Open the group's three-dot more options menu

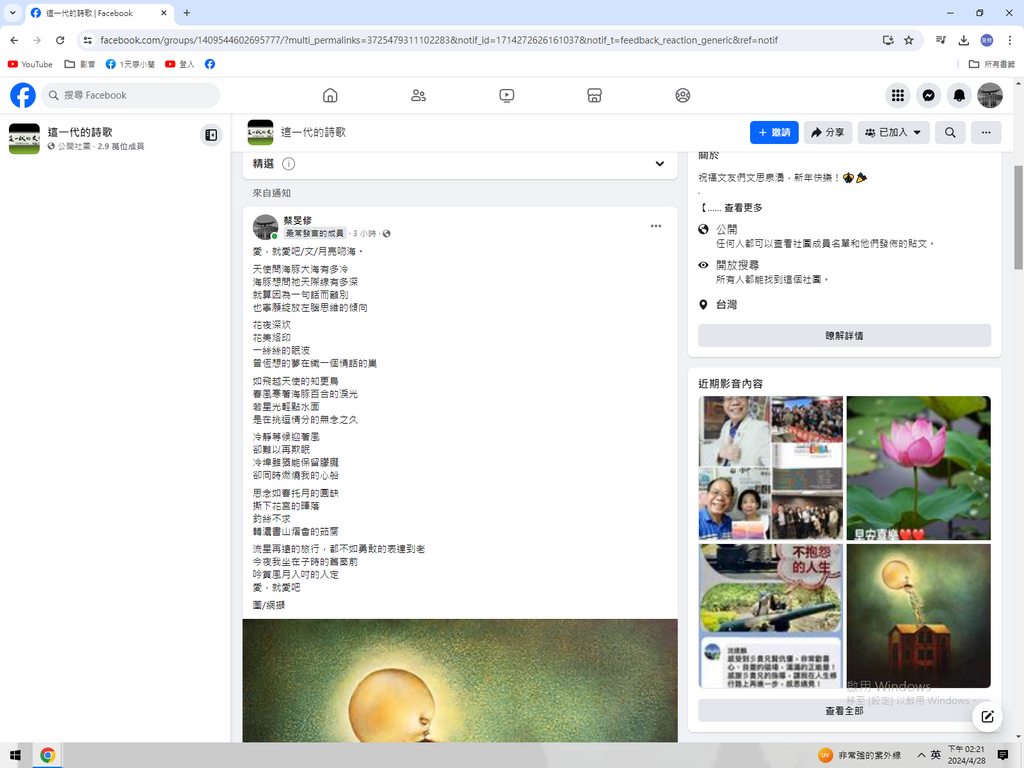[x=985, y=132]
